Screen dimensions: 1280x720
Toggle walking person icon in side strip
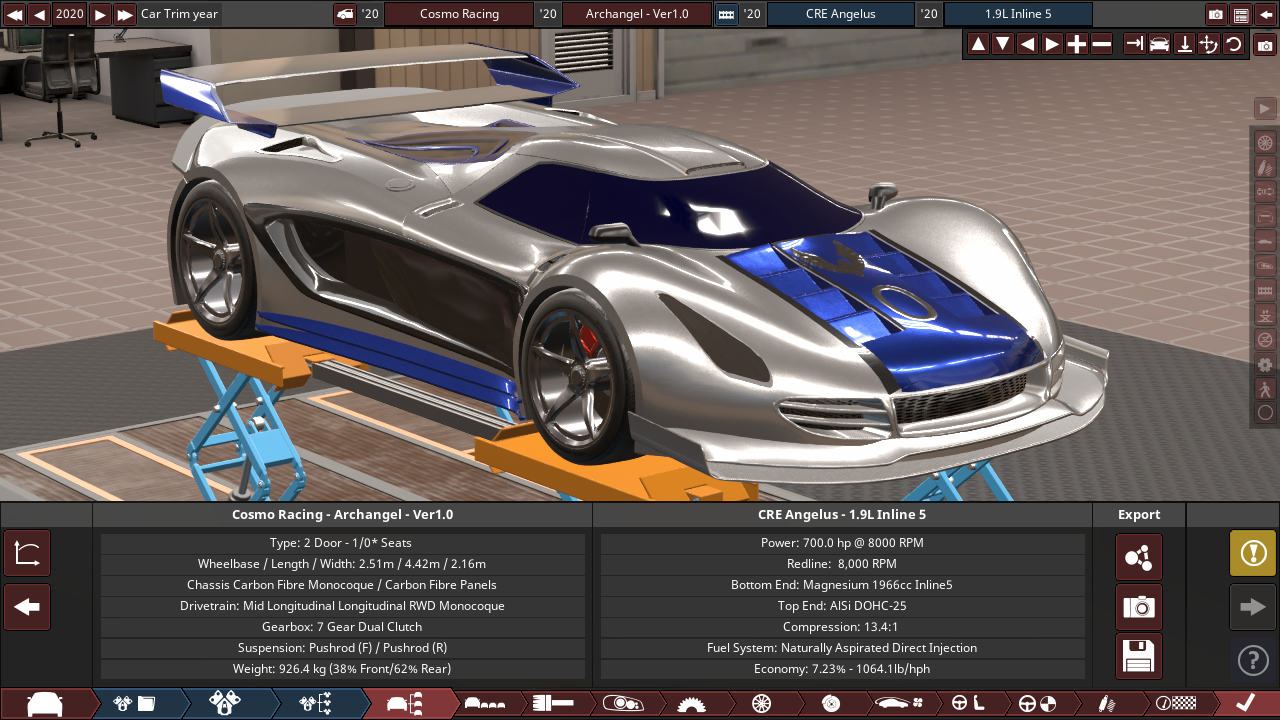(x=1265, y=389)
